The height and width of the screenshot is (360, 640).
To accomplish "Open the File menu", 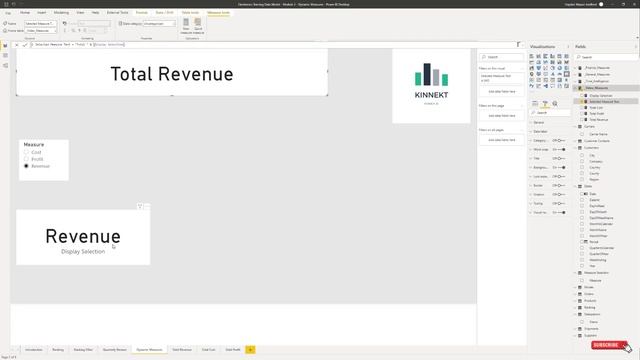I will tap(8, 13).
